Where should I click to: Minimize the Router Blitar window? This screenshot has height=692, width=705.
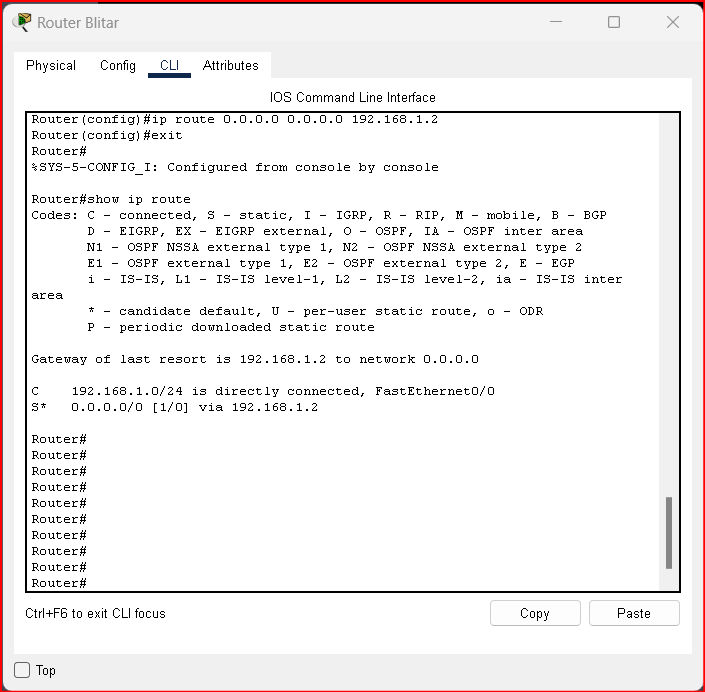556,22
